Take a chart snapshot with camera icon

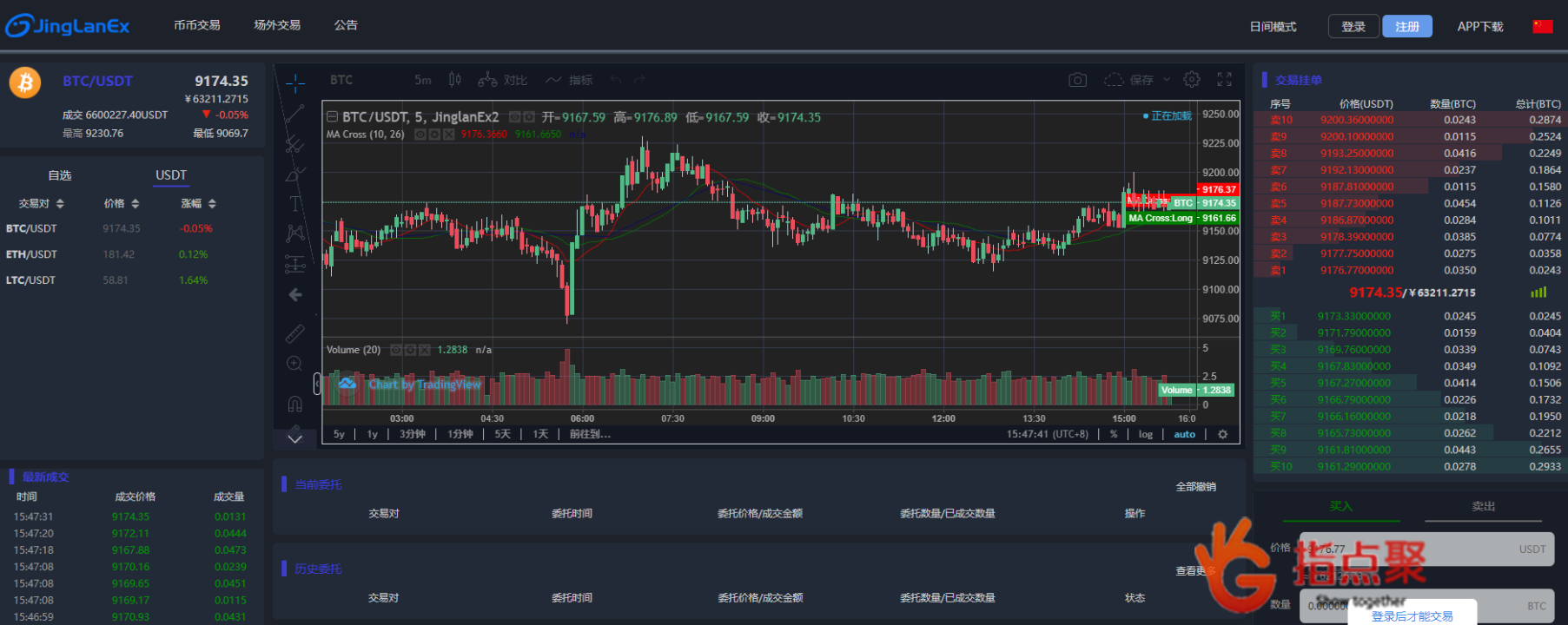(x=1077, y=80)
